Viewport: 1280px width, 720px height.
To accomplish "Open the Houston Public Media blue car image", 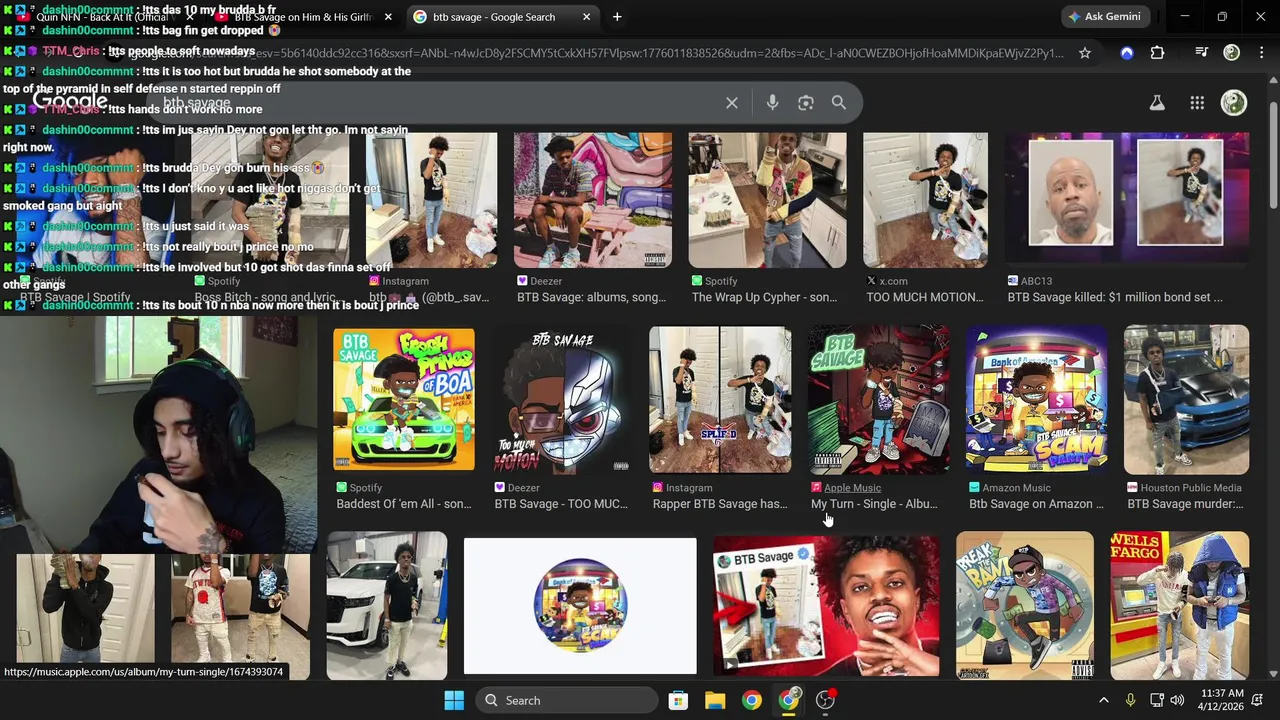I will click(x=1186, y=398).
